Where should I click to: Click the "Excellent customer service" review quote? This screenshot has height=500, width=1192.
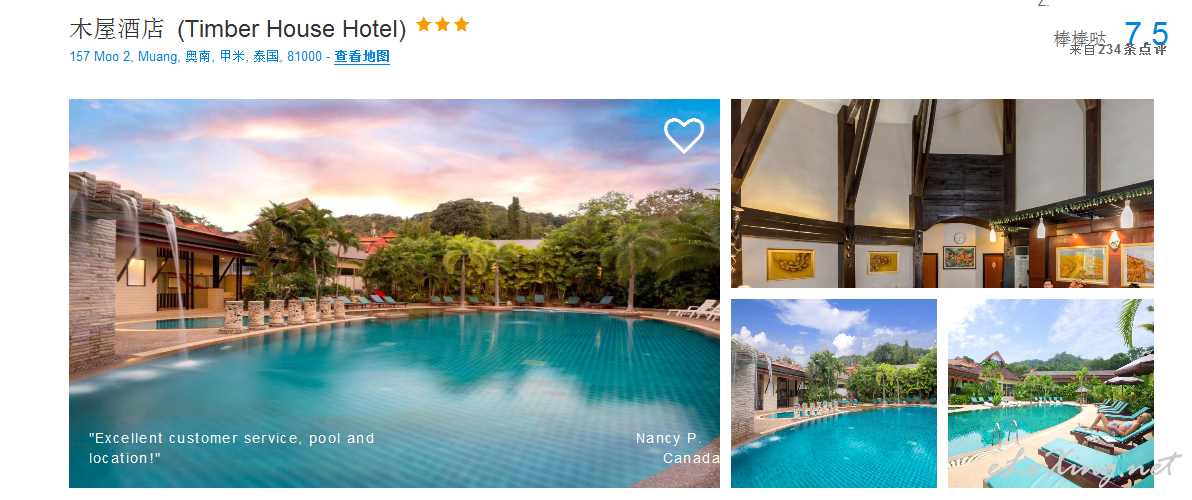(232, 448)
